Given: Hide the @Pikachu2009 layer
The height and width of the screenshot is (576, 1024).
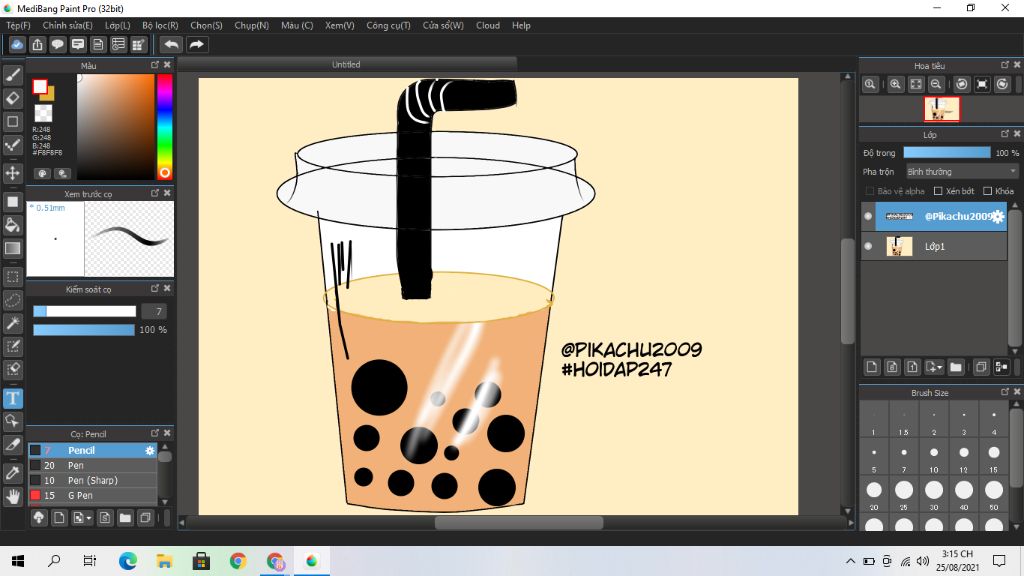Looking at the screenshot, I should (868, 216).
